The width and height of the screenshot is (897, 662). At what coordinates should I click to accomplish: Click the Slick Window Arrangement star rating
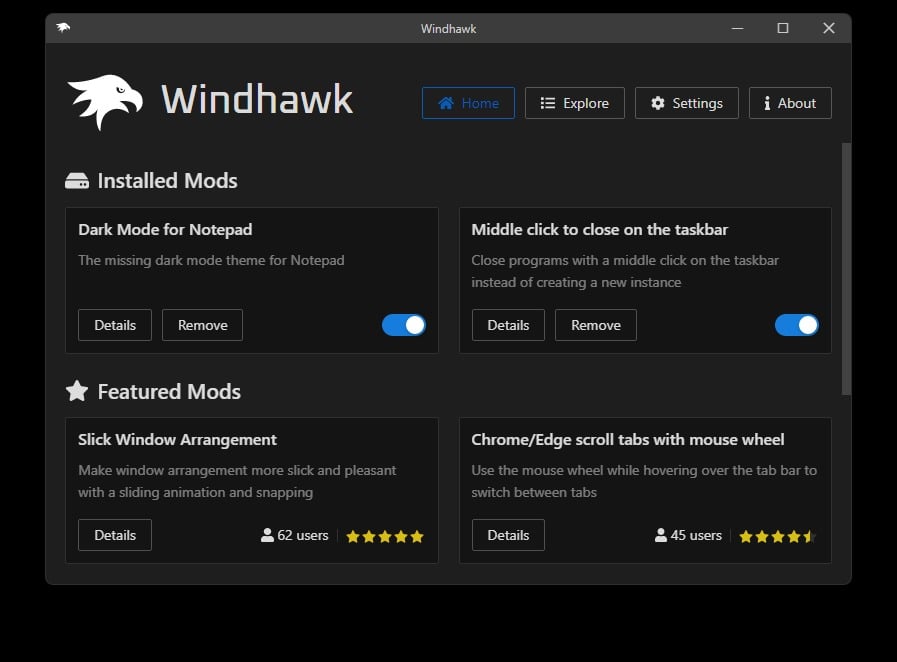coord(385,536)
